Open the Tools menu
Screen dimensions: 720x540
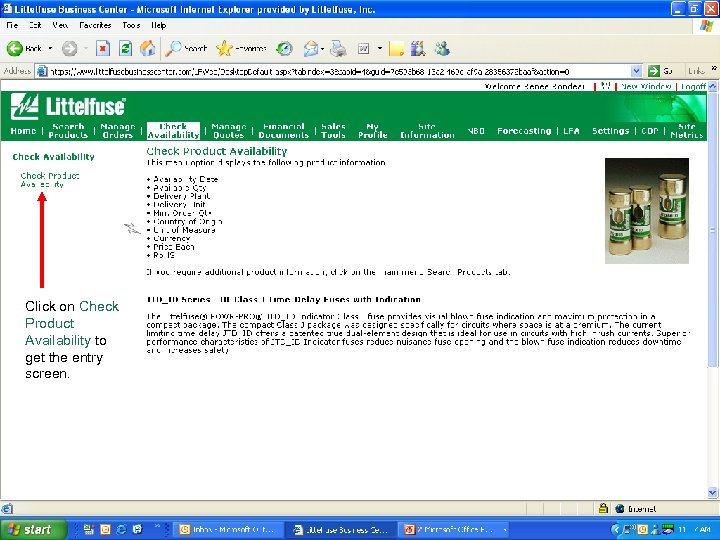(x=131, y=25)
